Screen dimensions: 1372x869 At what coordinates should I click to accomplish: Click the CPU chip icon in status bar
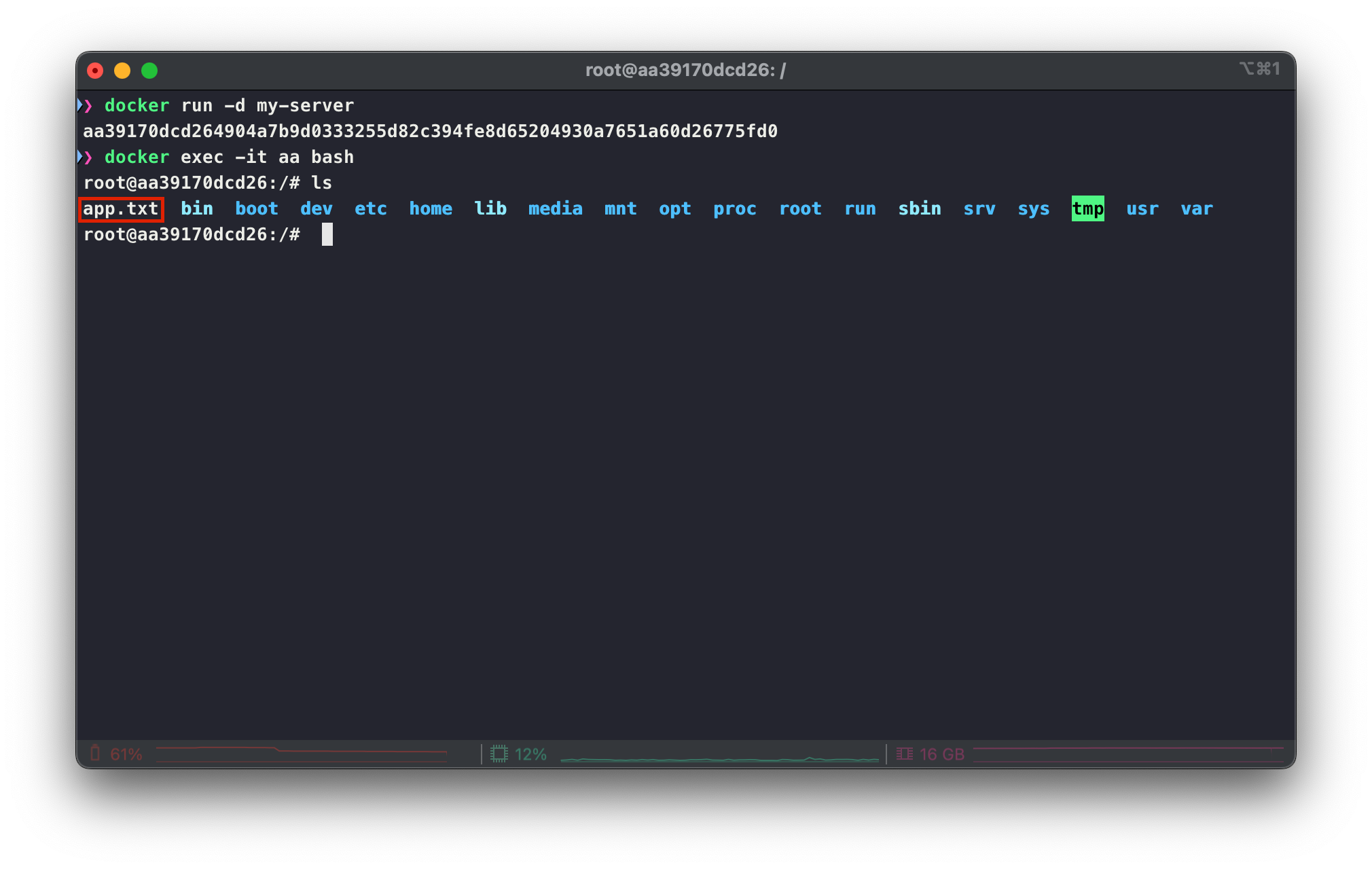point(499,754)
